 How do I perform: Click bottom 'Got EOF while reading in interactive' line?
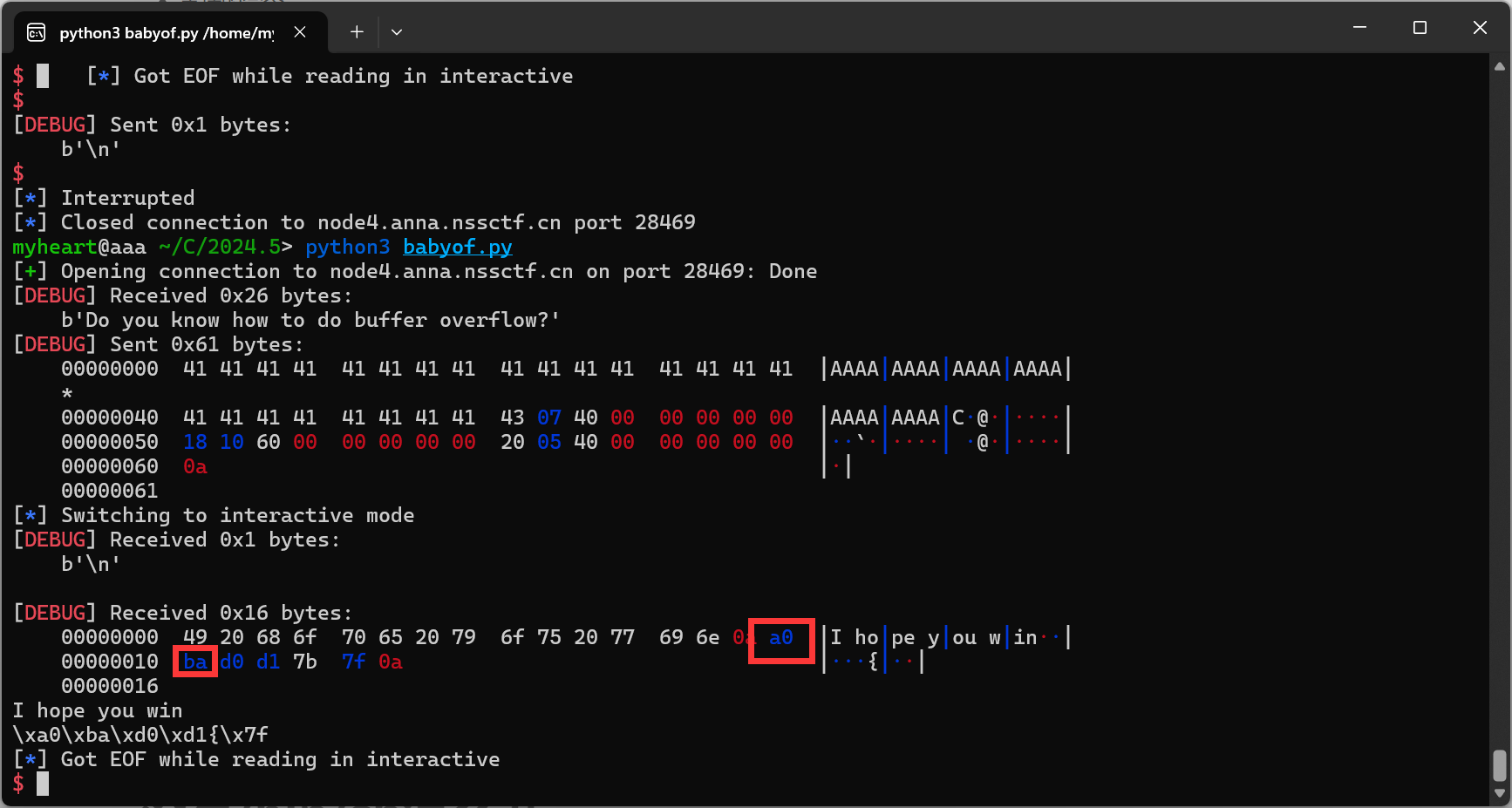point(256,759)
